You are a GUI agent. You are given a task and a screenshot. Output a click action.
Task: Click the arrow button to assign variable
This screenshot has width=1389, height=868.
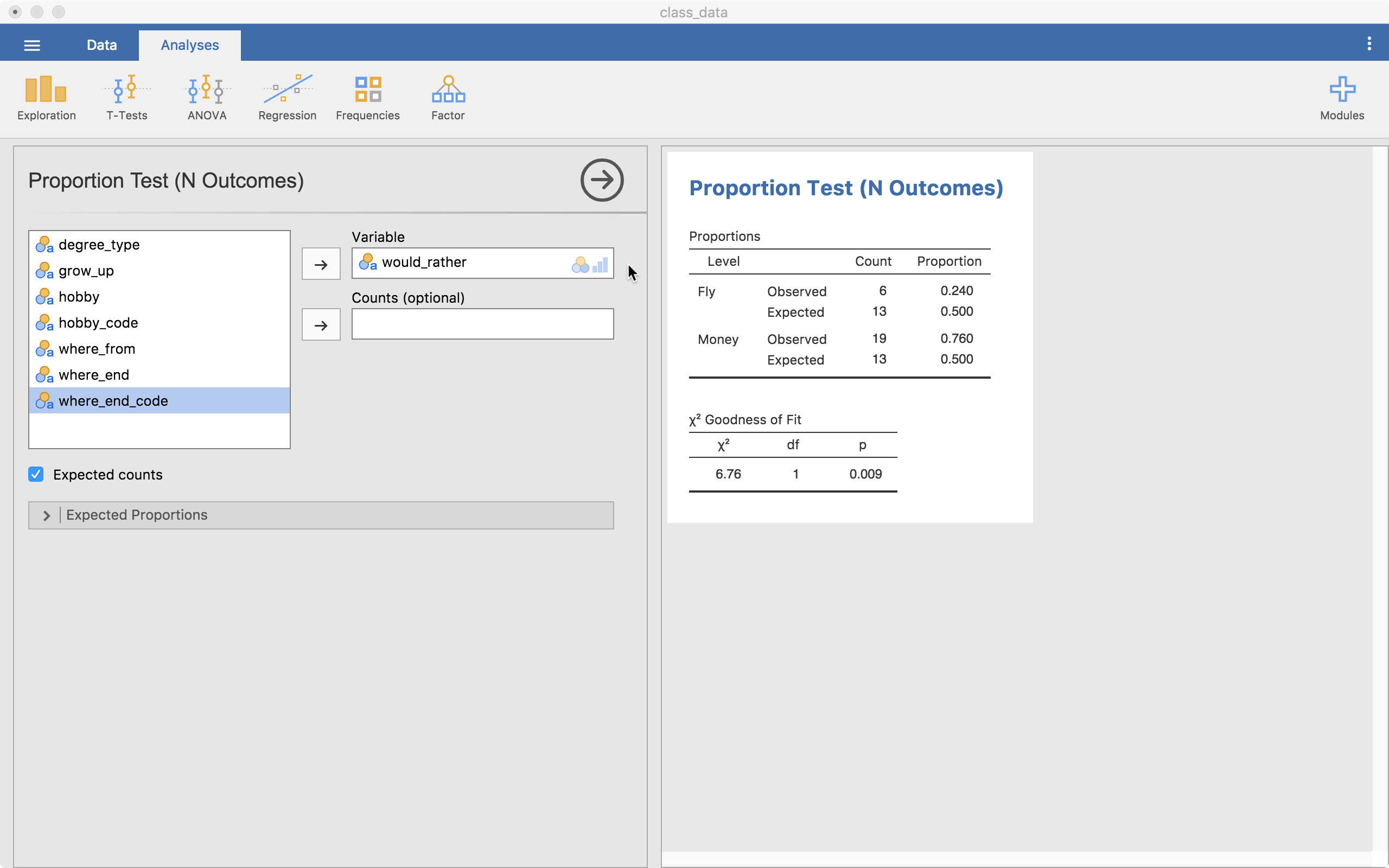point(320,263)
